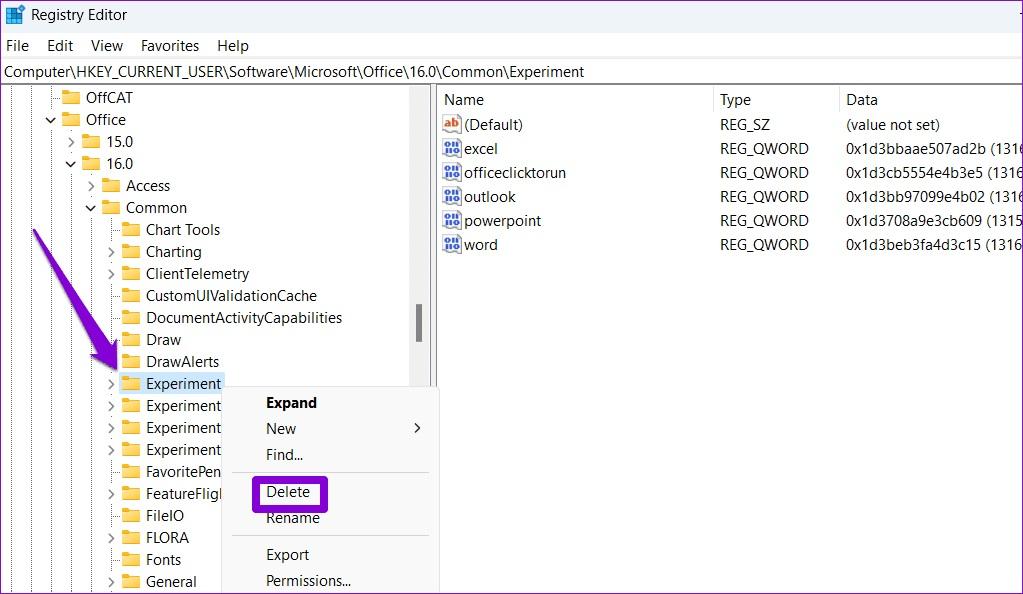Click the (Default) string value icon
1023x594 pixels.
pos(451,124)
